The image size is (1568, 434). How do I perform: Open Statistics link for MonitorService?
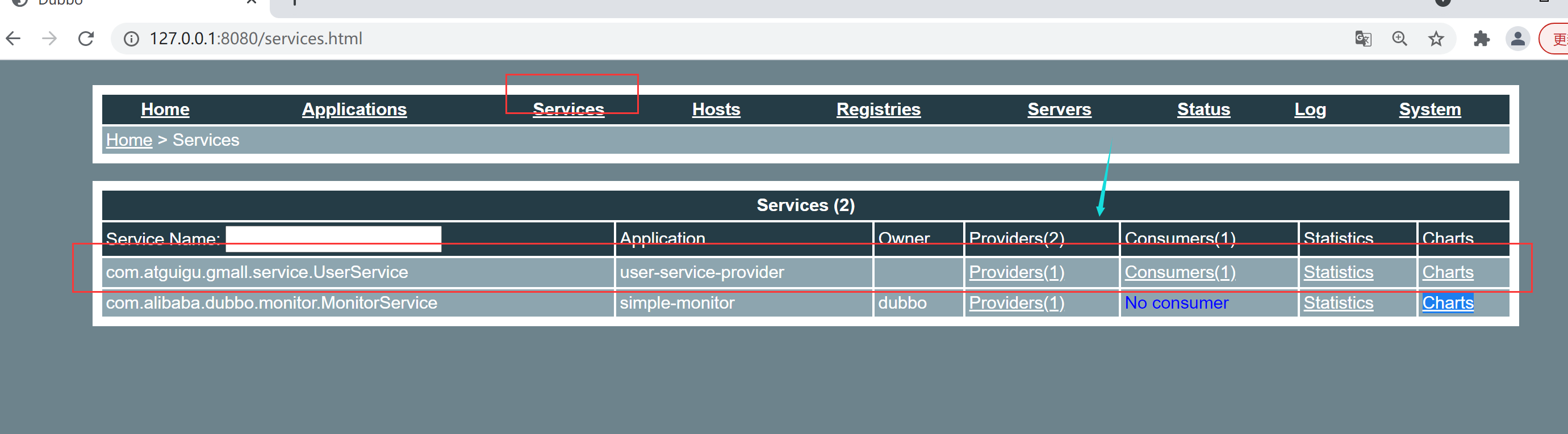[1338, 303]
